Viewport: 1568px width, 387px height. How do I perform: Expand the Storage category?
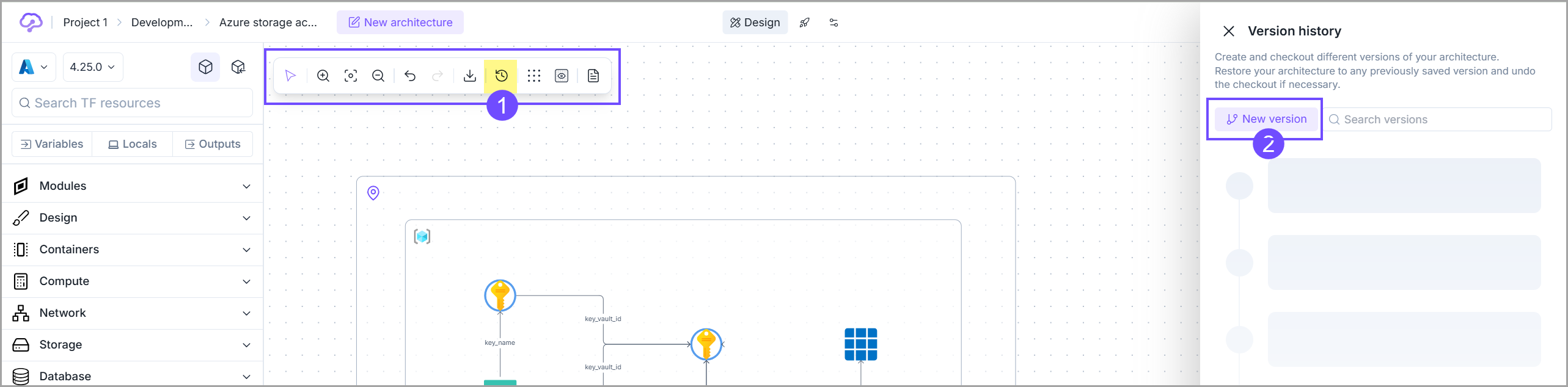pyautogui.click(x=132, y=345)
